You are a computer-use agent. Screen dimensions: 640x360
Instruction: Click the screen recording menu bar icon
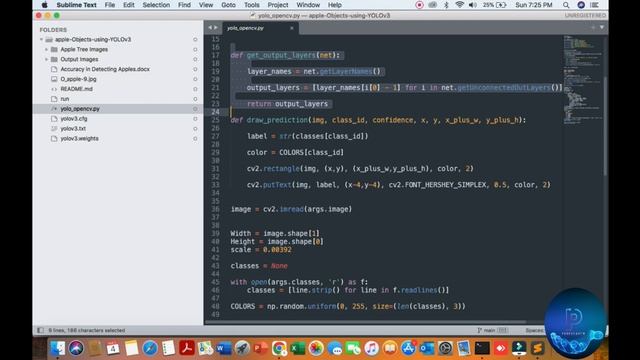coord(419,5)
